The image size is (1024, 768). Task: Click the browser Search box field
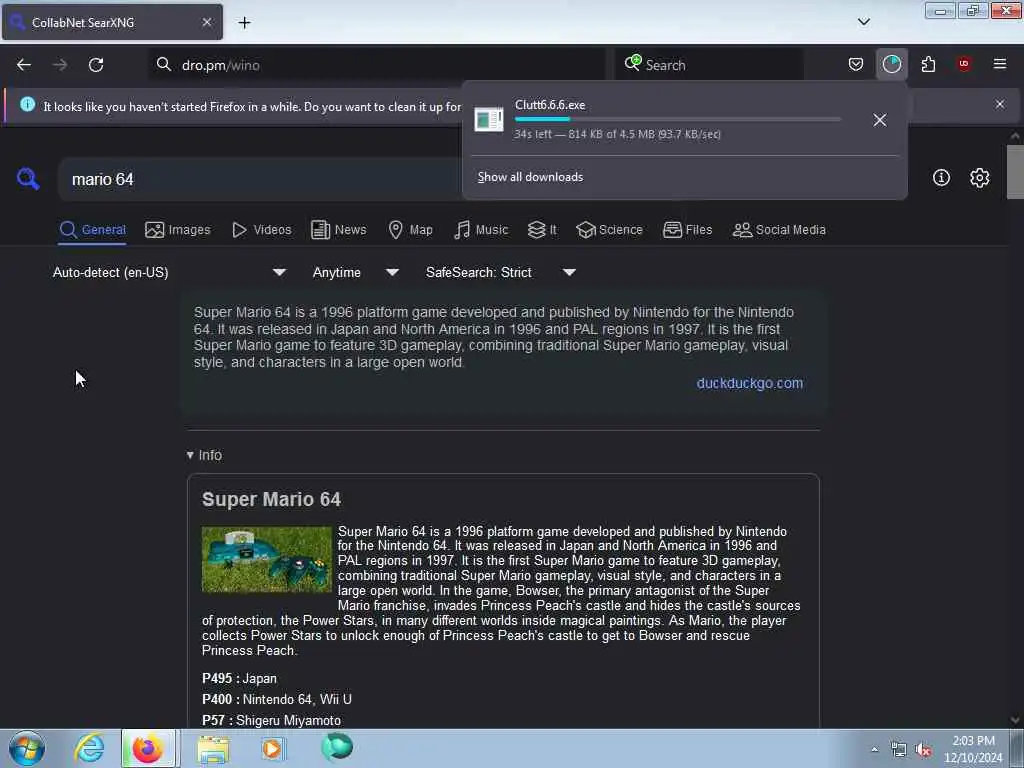(709, 65)
